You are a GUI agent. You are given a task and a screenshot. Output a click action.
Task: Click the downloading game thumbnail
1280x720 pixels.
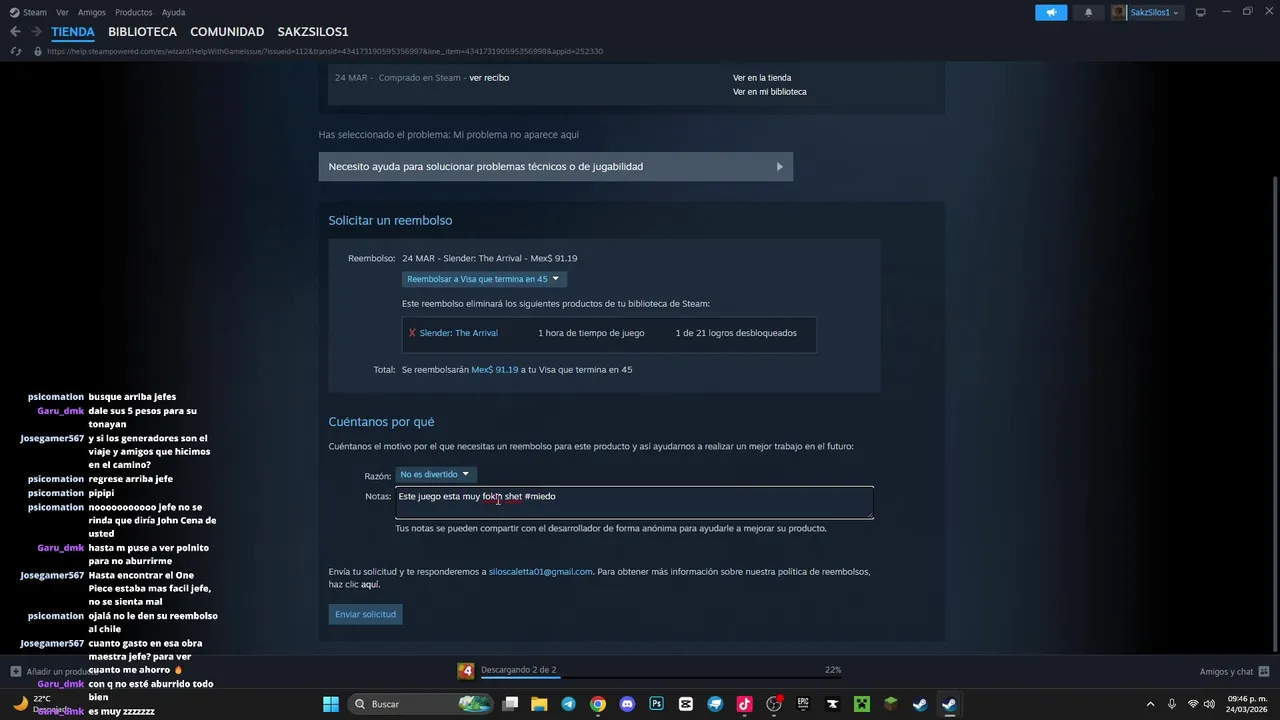(x=466, y=670)
